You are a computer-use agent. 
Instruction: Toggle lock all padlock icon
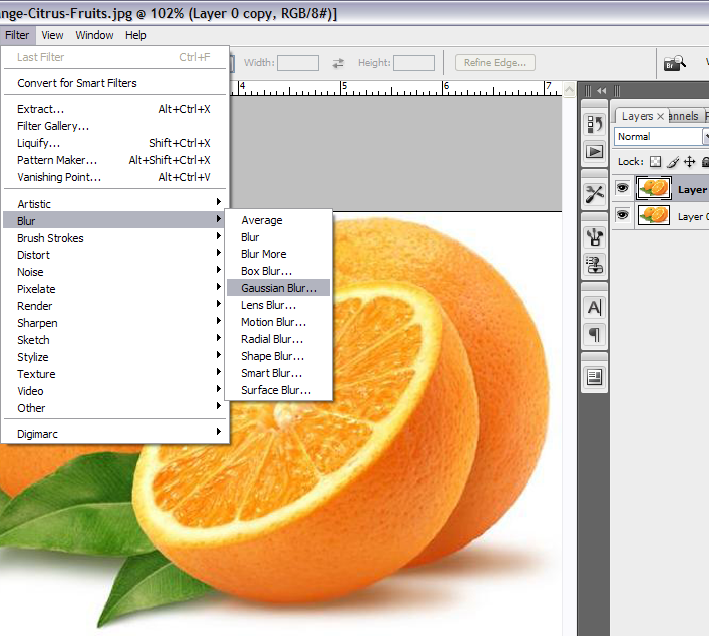705,162
